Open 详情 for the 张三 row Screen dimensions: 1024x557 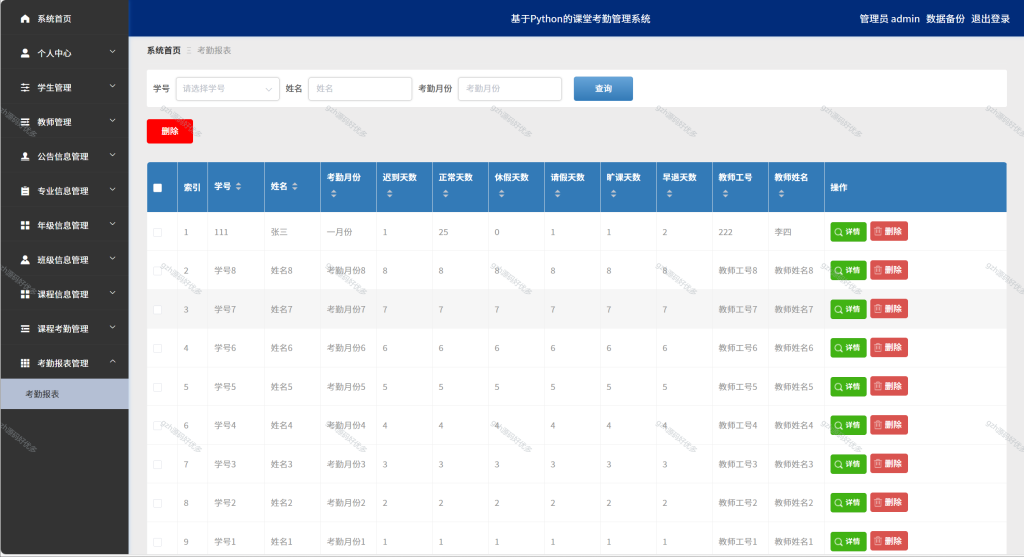(848, 232)
